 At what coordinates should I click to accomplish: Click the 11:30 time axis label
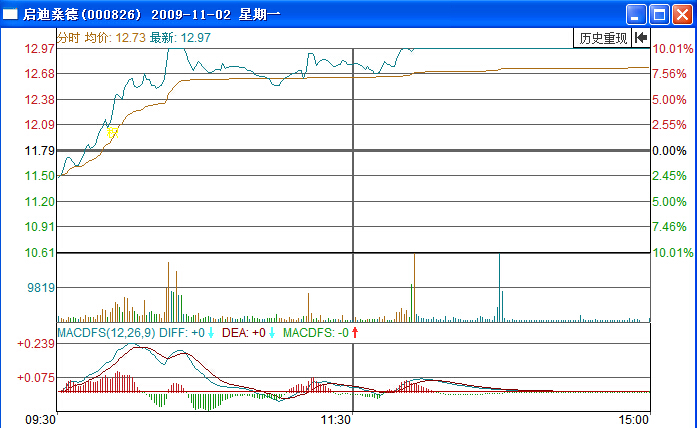coord(335,419)
